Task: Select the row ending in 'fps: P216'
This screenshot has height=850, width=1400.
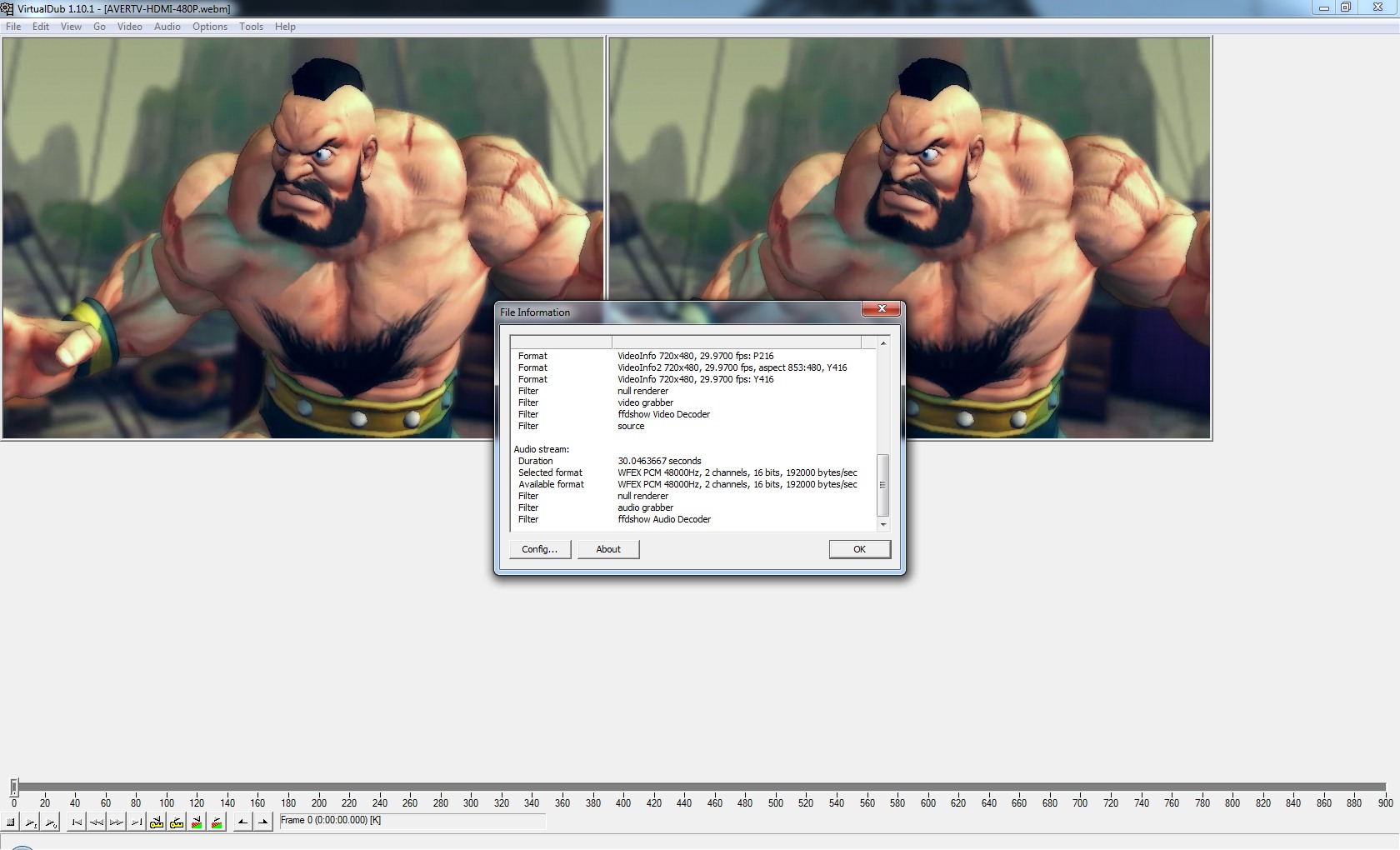Action: pyautogui.click(x=693, y=356)
